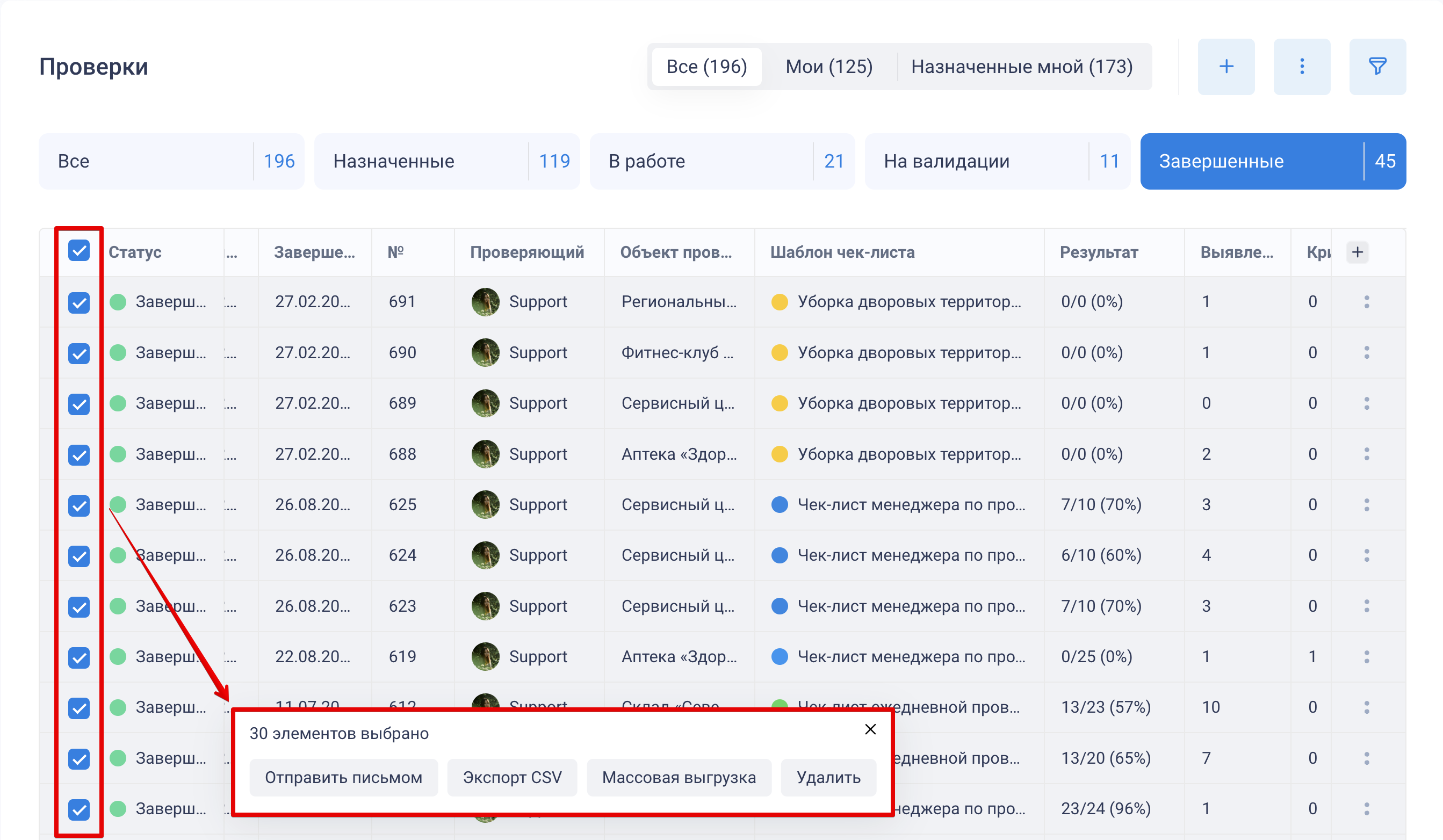Click the Удалить button

pos(828,777)
